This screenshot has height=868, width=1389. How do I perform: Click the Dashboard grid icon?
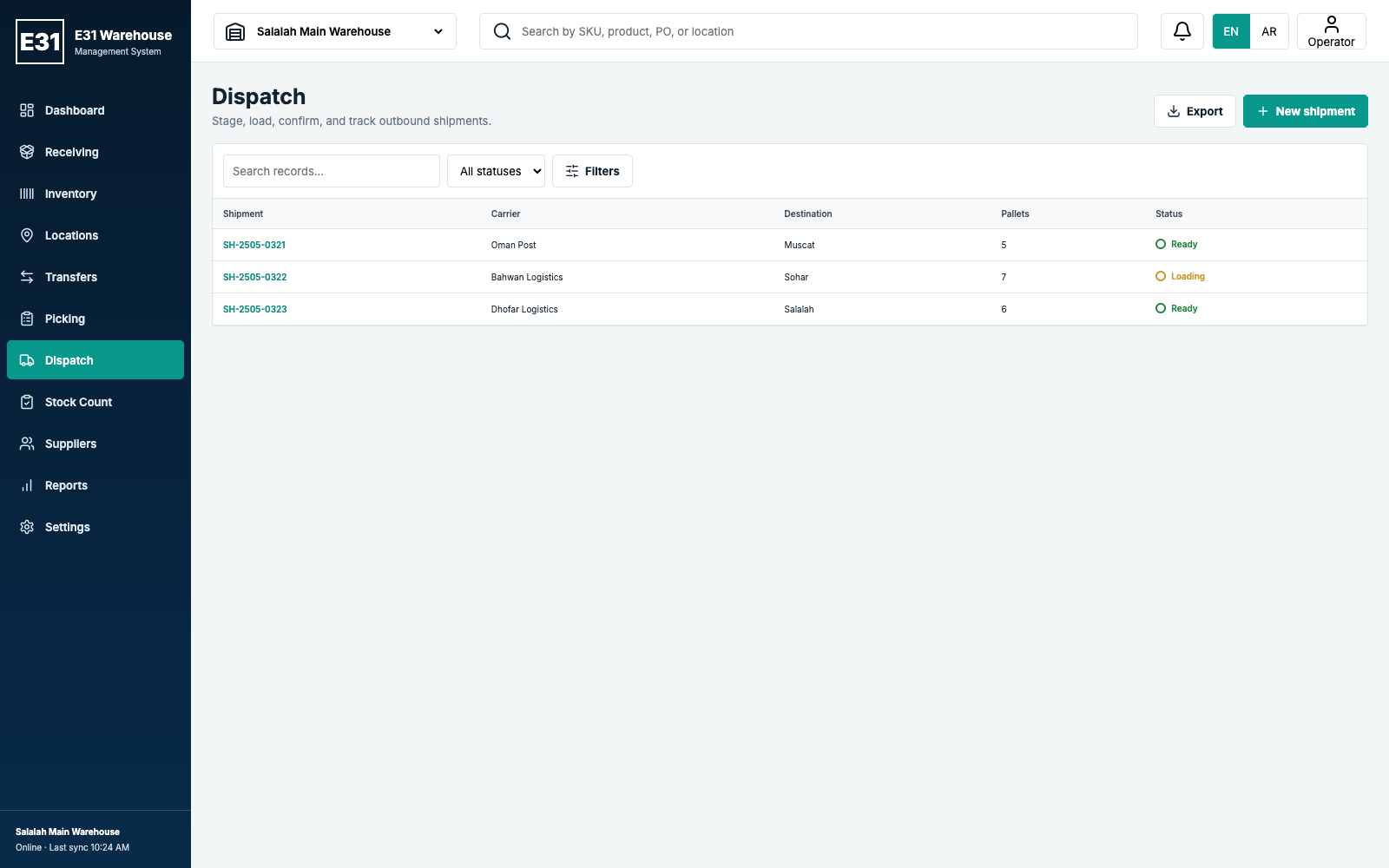pyautogui.click(x=27, y=110)
